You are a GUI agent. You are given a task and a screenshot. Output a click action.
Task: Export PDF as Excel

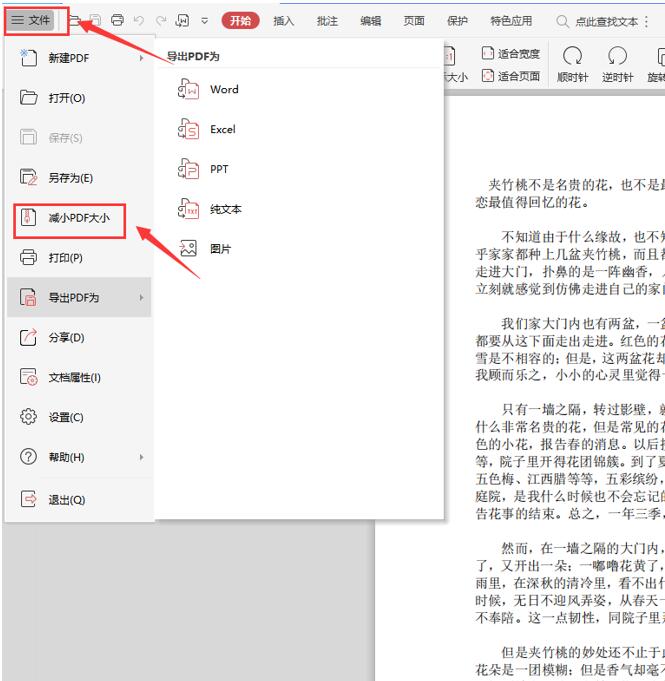[223, 129]
